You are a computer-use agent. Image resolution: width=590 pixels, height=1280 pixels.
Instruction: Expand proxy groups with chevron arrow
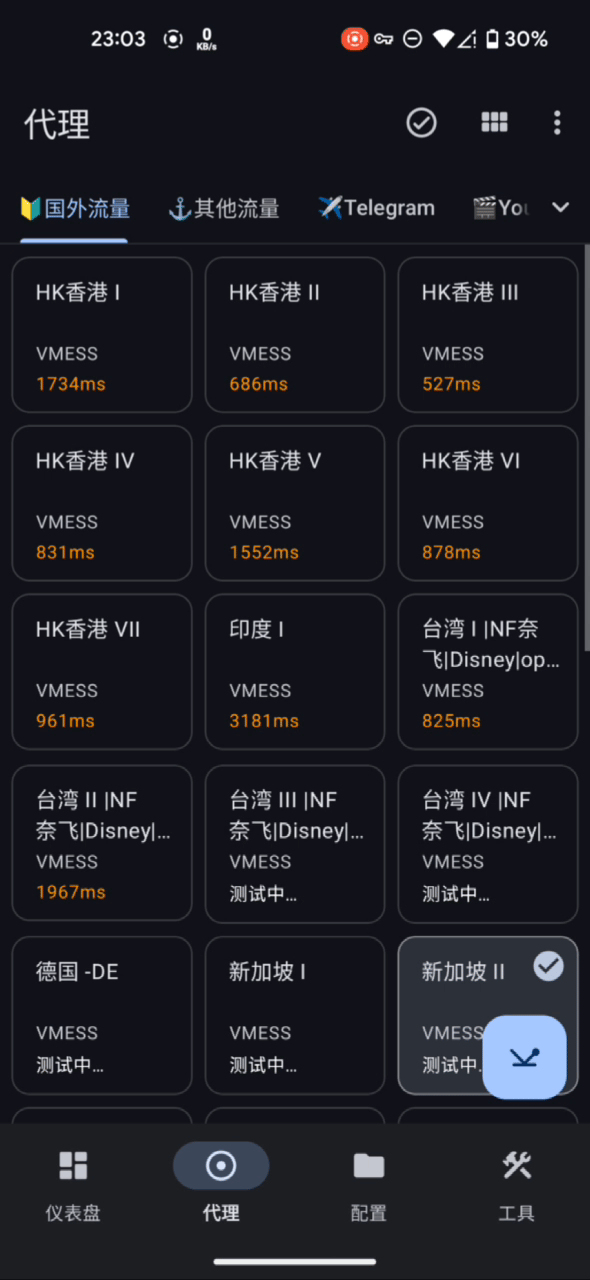[x=560, y=207]
